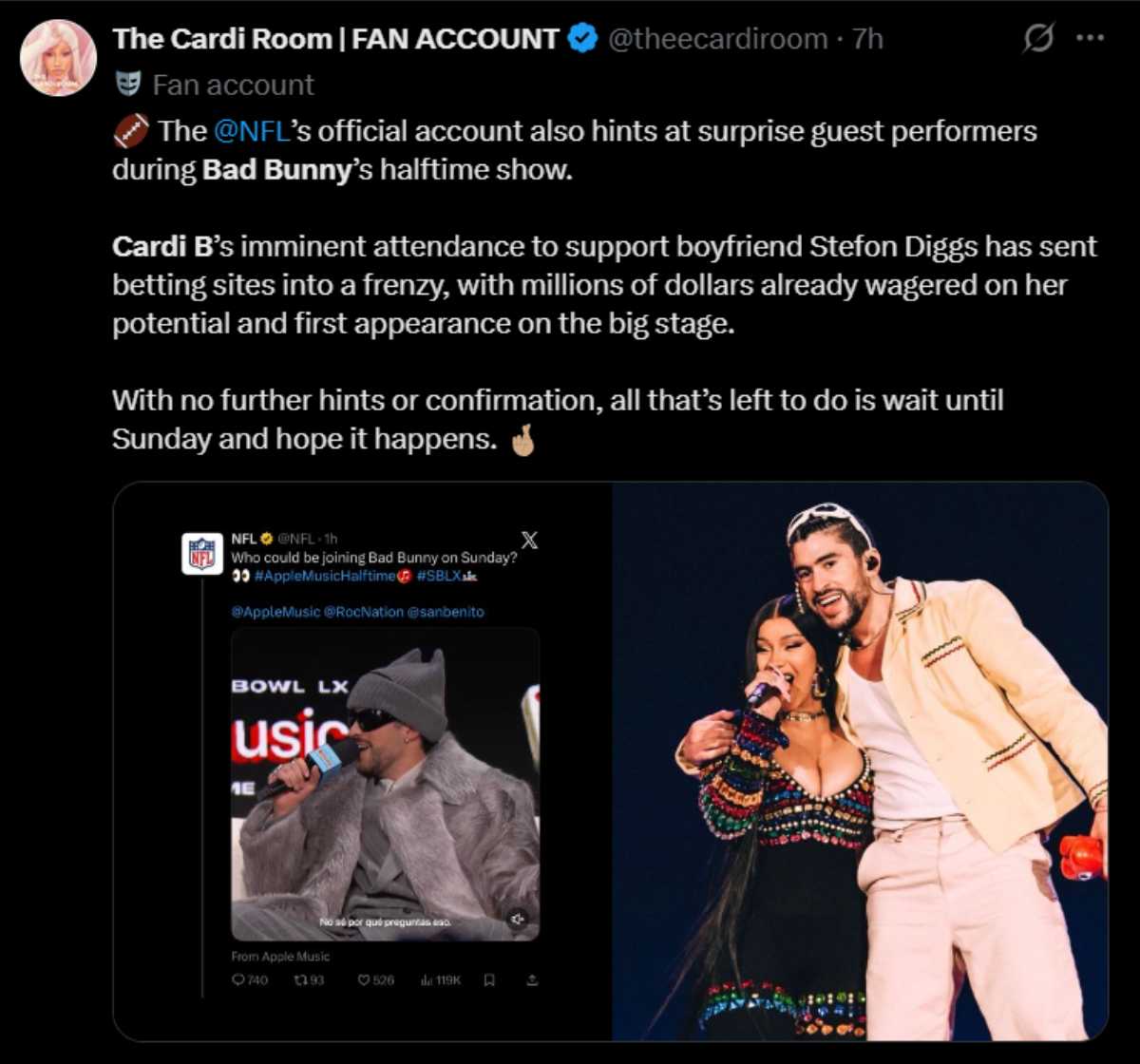Unmute the Bad Bunny video
Screen dimensions: 1140x1064
pos(518,918)
